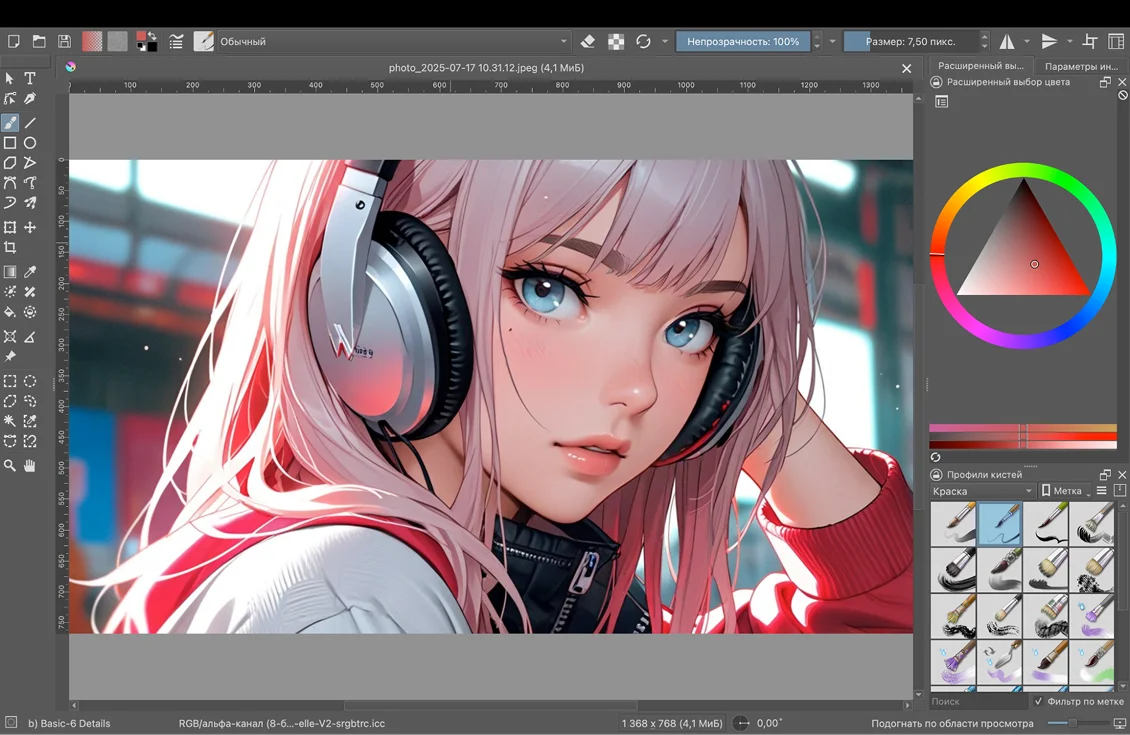Click the Save document icon
Viewport: 1130px width, 735px height.
64,42
